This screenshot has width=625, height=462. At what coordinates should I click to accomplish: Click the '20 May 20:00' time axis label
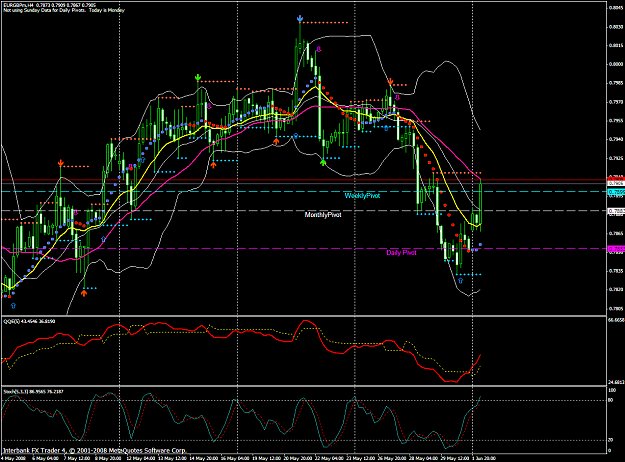pyautogui.click(x=298, y=458)
